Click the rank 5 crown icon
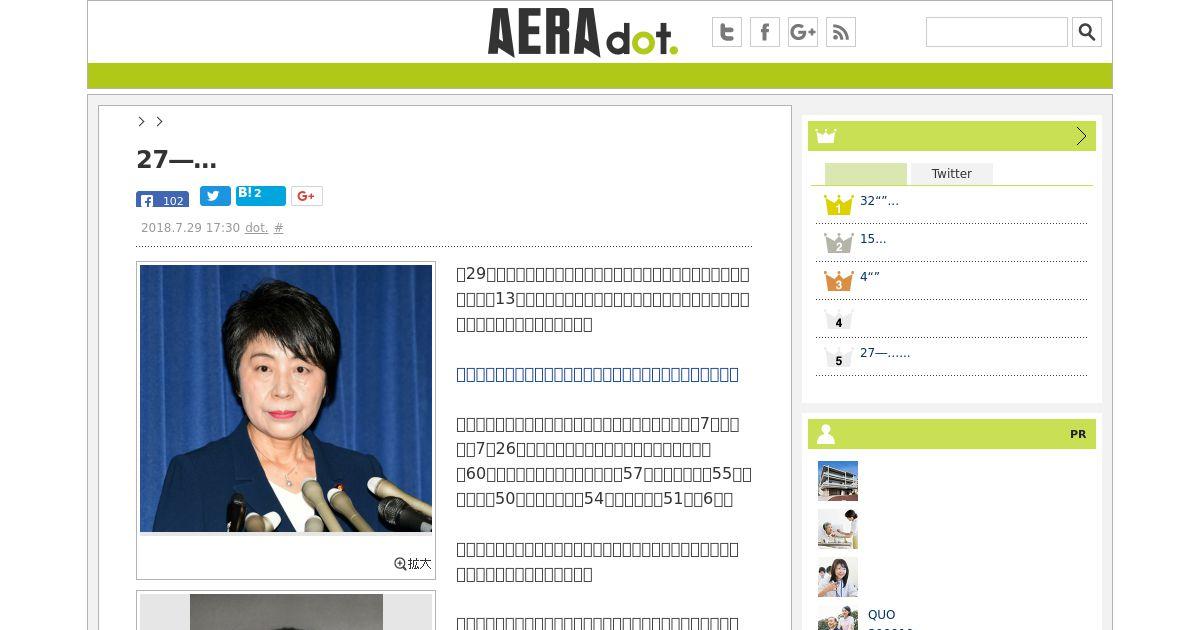This screenshot has width=1200, height=630. pos(838,357)
